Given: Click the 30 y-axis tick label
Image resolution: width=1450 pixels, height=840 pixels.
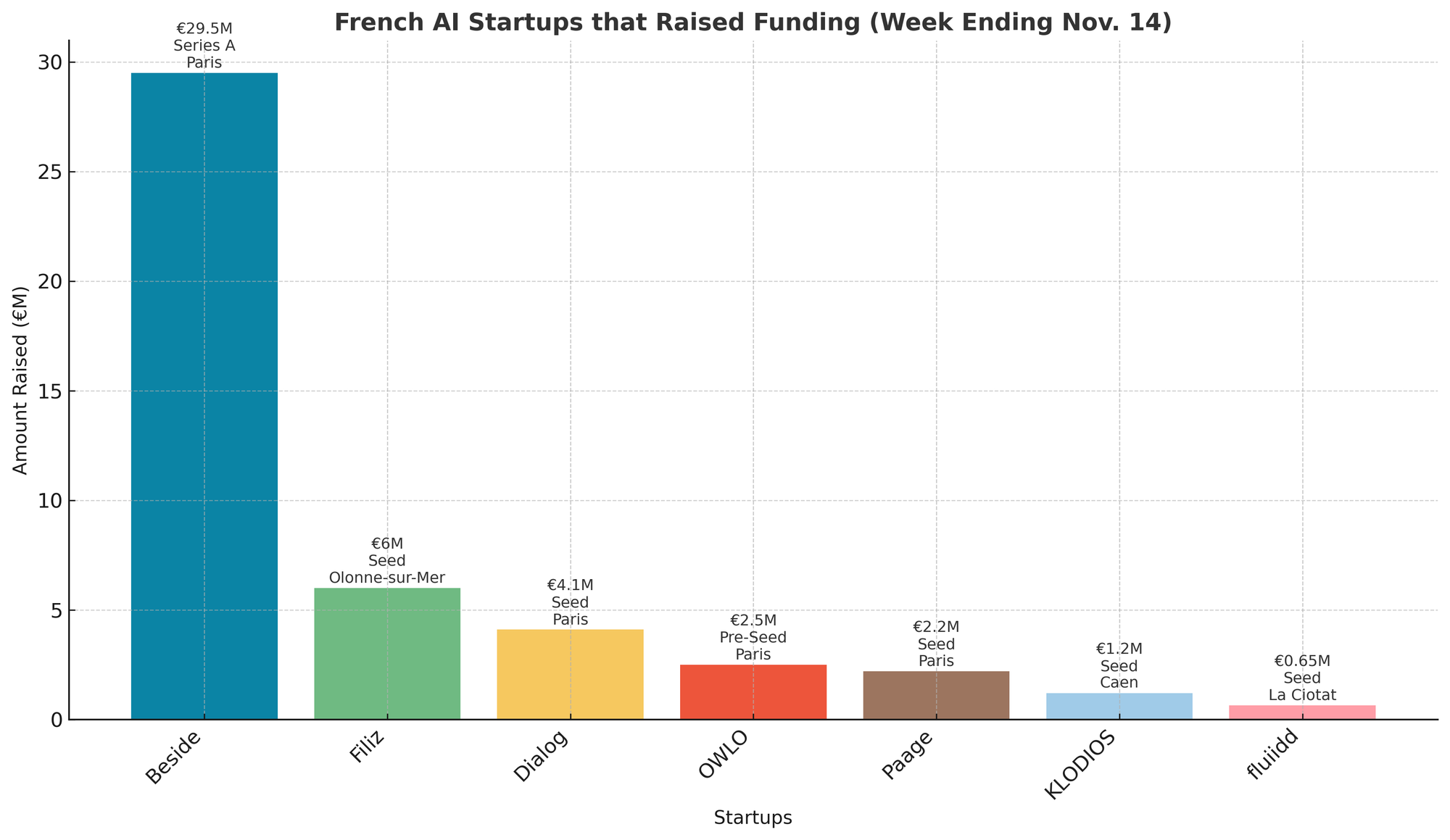Looking at the screenshot, I should pyautogui.click(x=49, y=62).
